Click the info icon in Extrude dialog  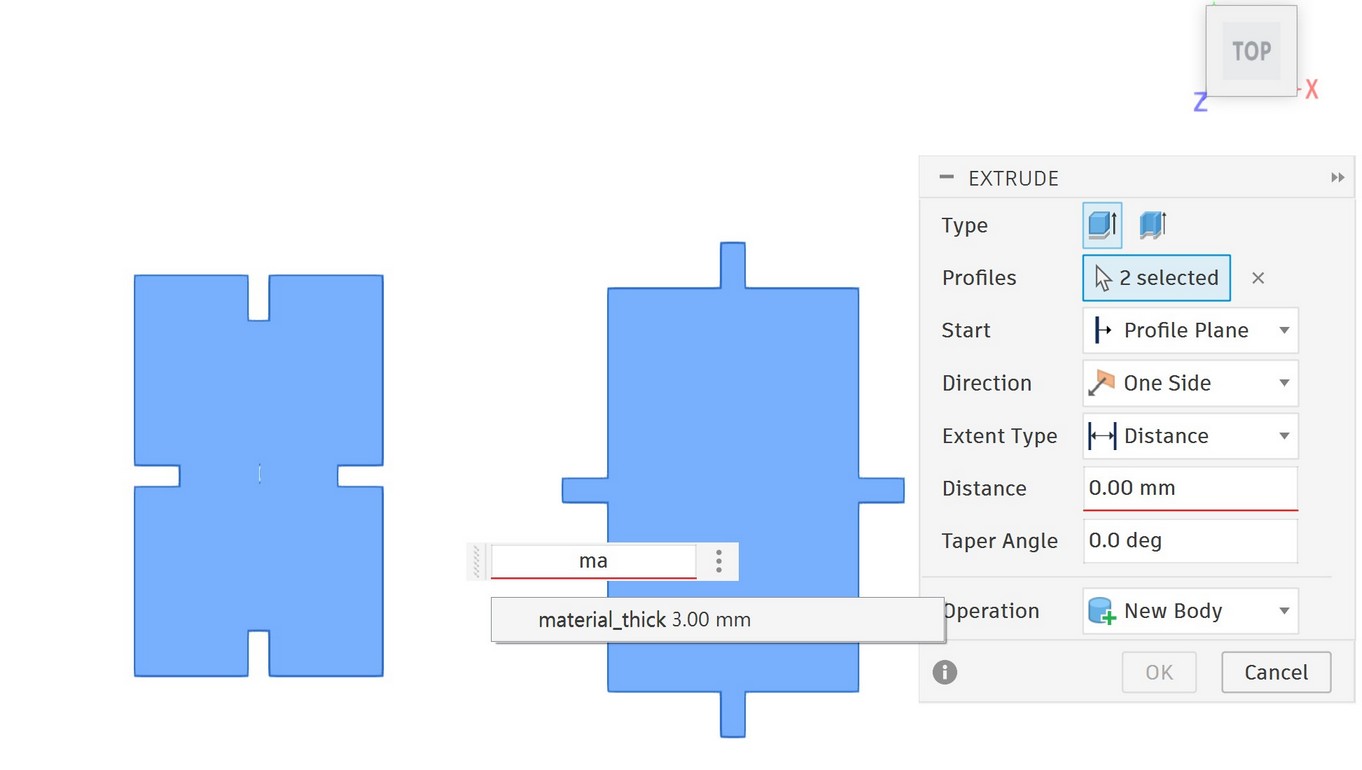click(x=945, y=672)
